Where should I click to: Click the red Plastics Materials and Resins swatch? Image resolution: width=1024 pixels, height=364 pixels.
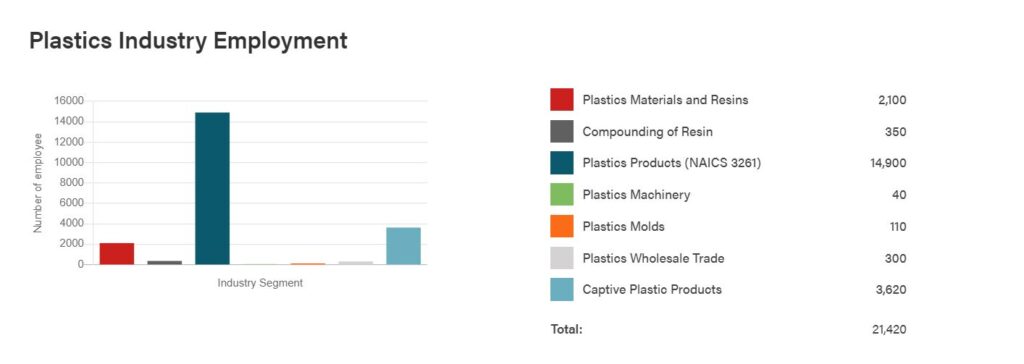coord(562,100)
